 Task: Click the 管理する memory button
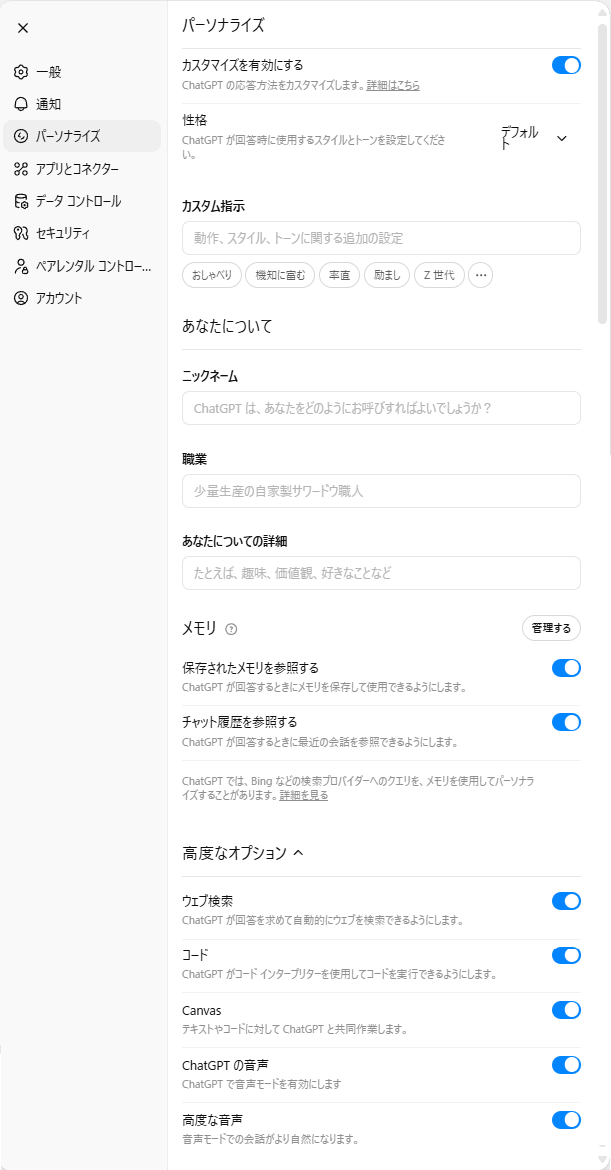[551, 628]
